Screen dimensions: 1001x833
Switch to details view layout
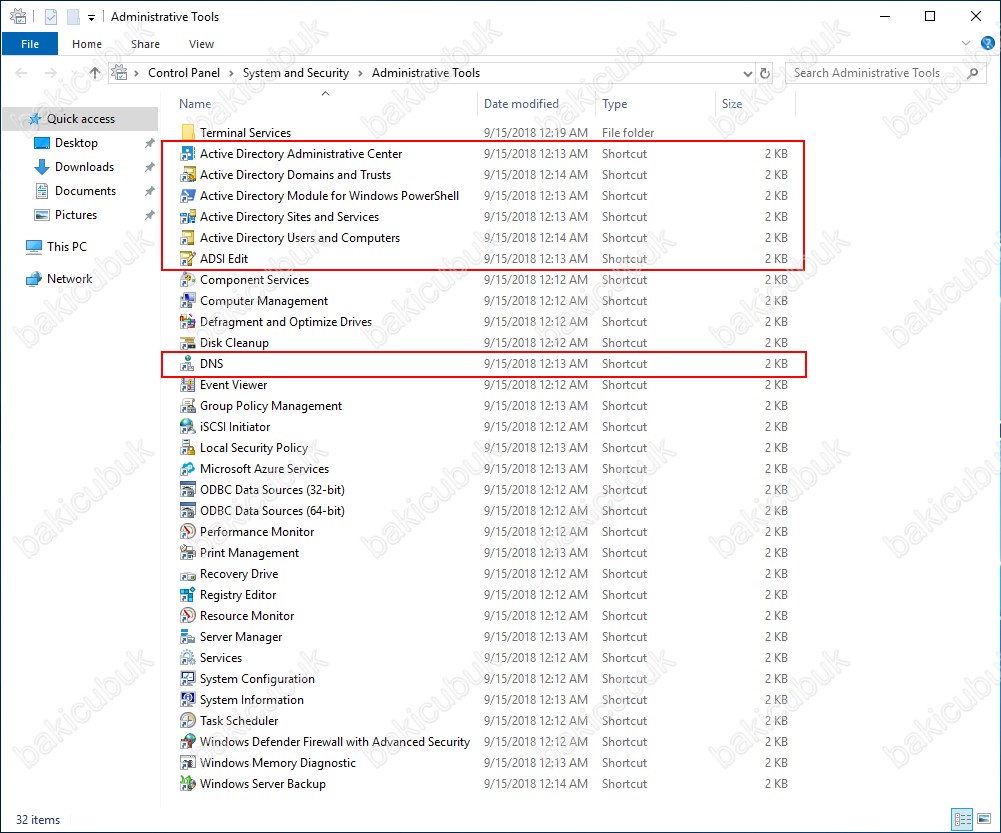[962, 819]
